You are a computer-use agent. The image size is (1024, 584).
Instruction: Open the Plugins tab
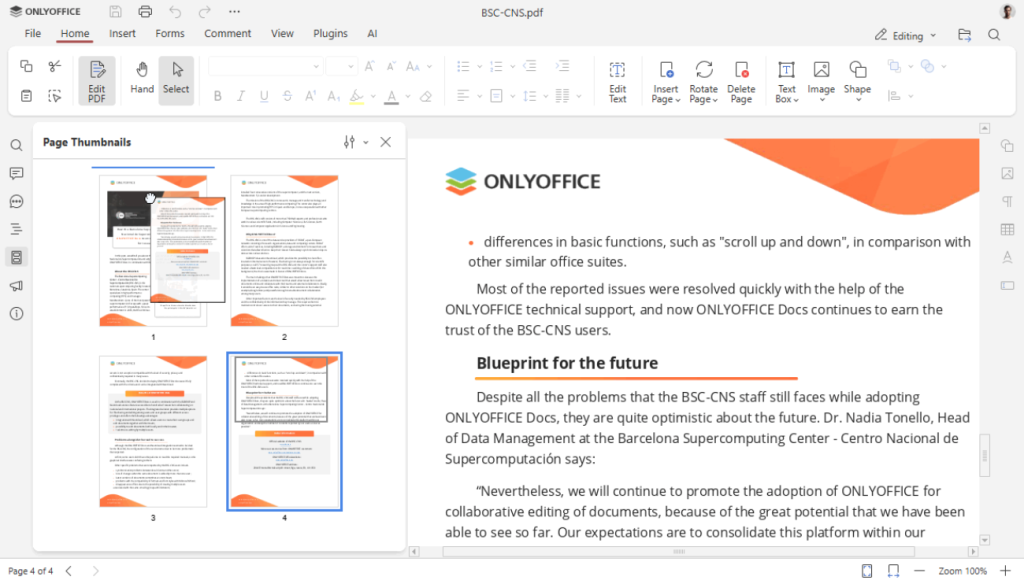tap(330, 33)
